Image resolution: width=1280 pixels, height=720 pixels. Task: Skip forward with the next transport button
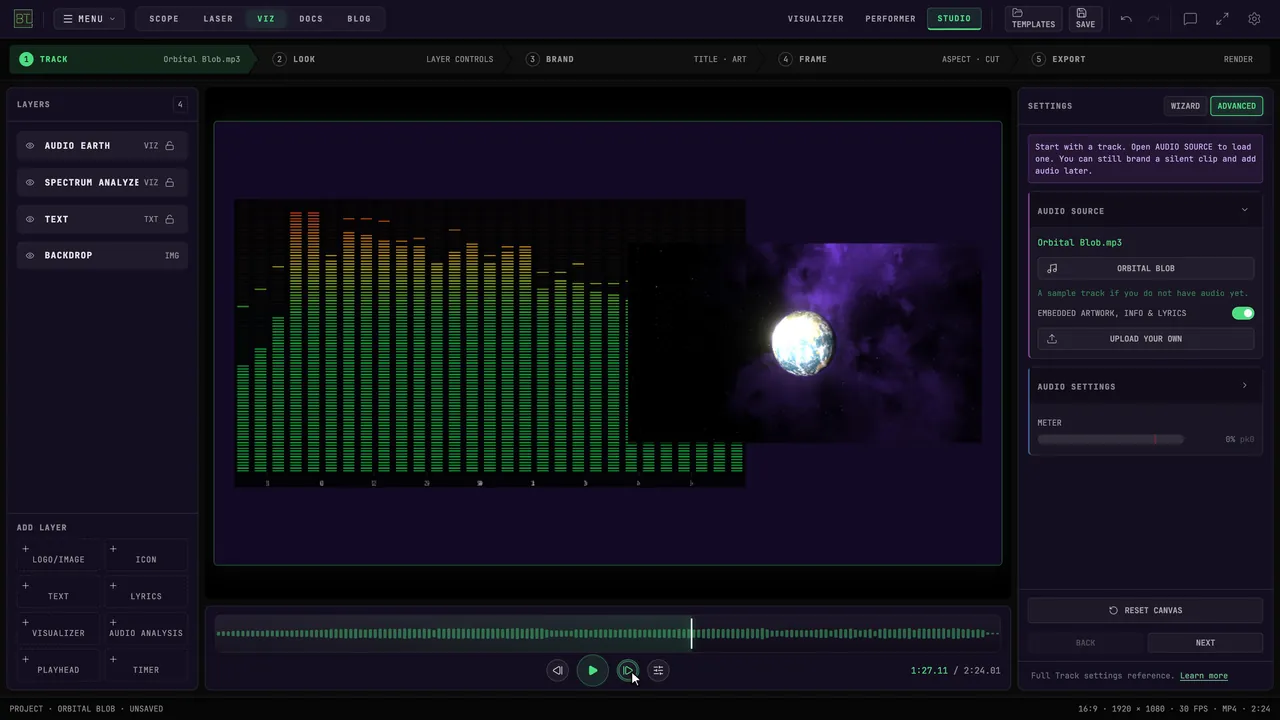[x=627, y=670]
